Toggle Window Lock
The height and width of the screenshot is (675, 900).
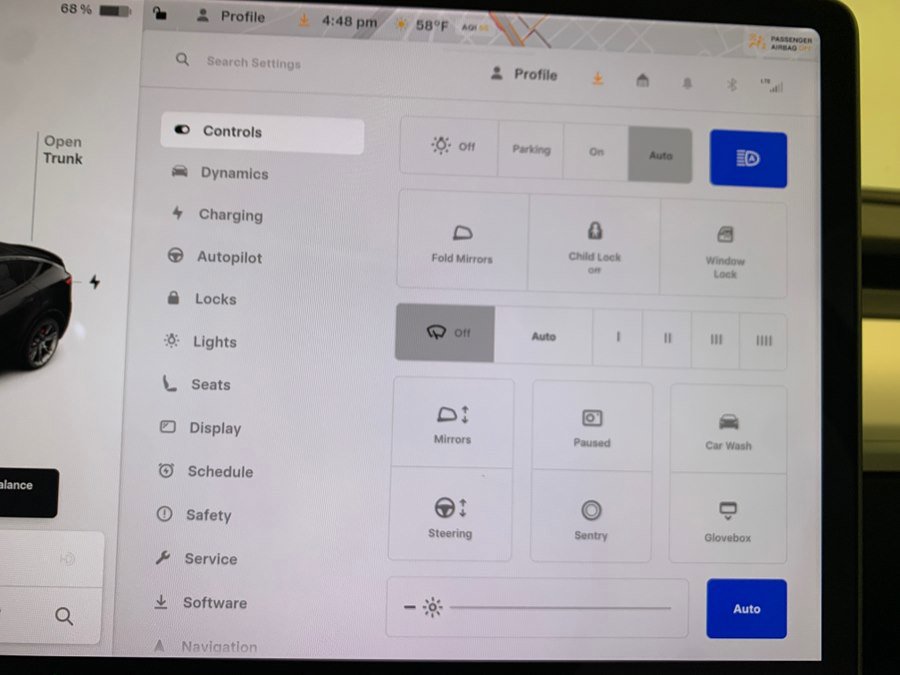click(724, 250)
